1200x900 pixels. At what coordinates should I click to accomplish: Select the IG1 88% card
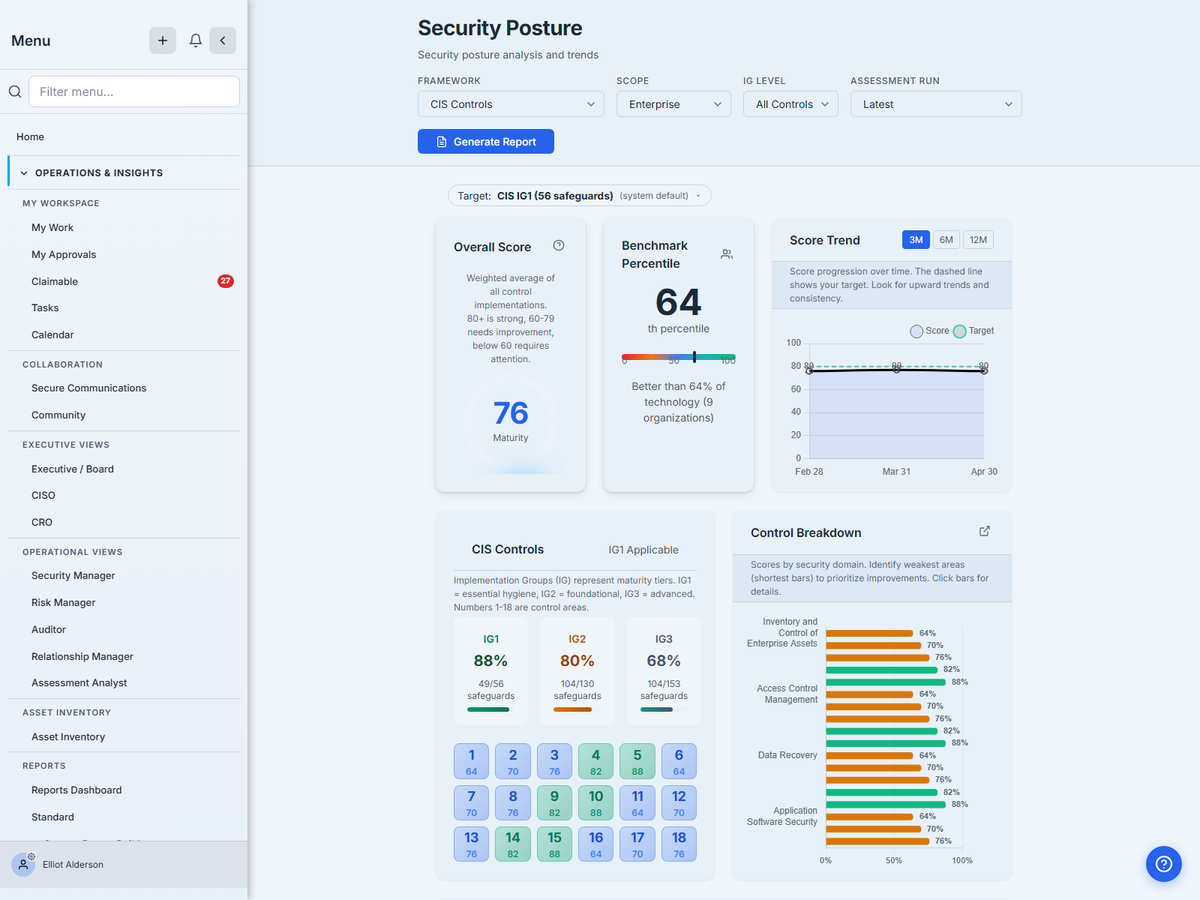[491, 671]
